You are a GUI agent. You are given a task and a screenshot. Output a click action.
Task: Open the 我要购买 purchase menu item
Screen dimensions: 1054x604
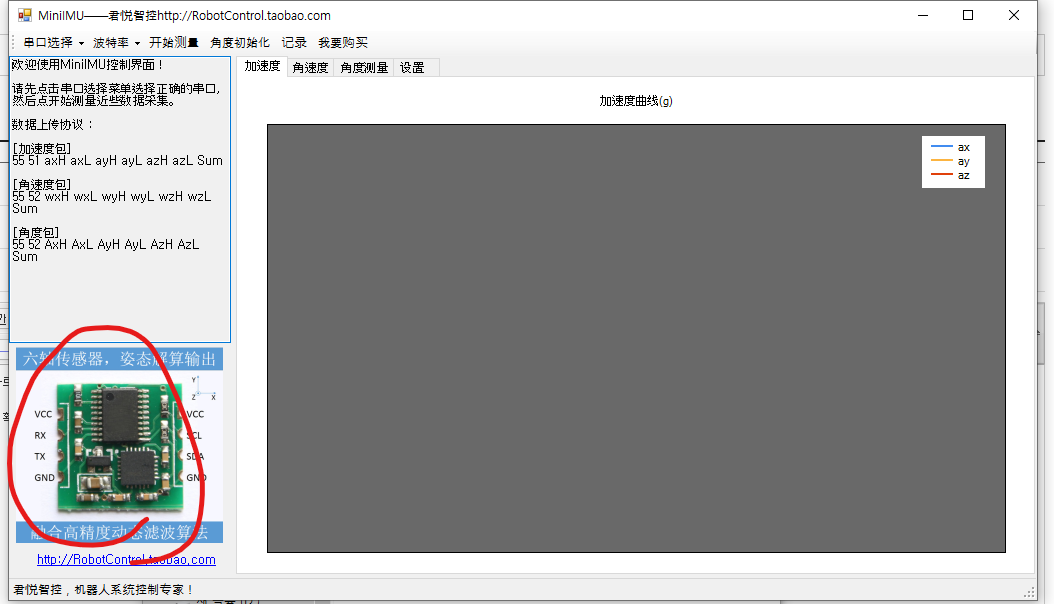(x=343, y=43)
